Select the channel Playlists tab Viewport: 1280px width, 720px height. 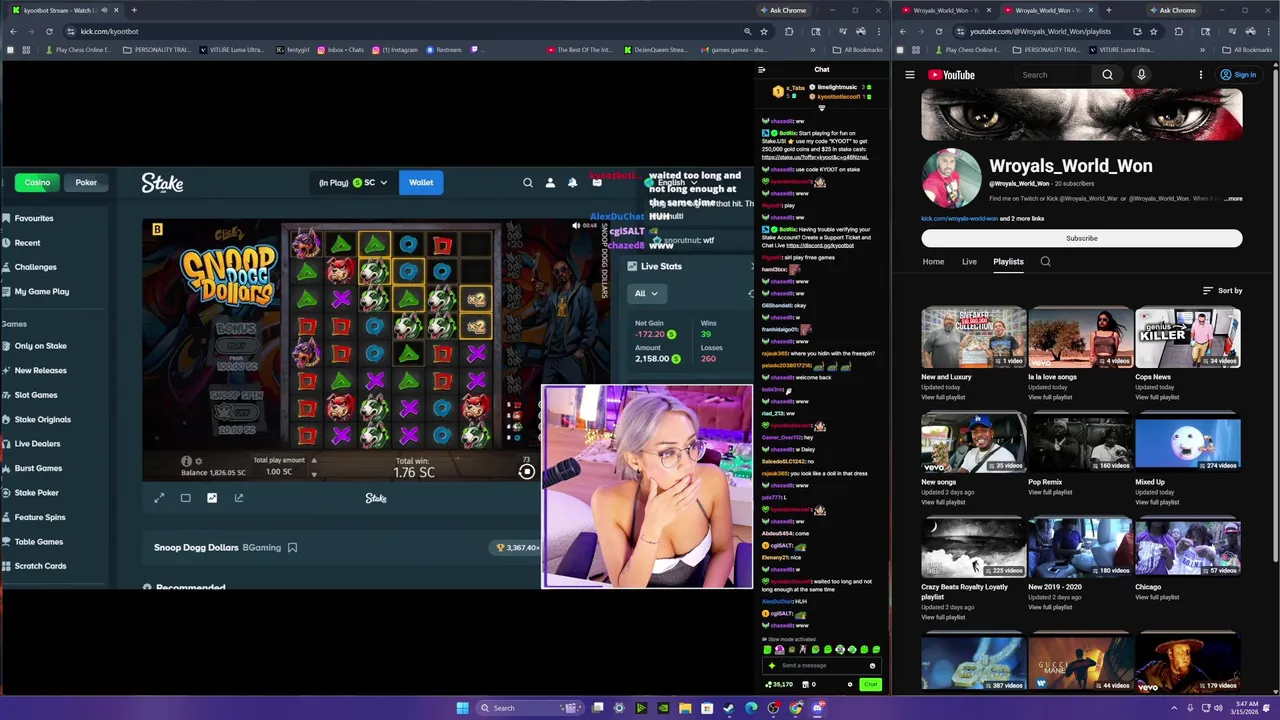pos(1008,262)
